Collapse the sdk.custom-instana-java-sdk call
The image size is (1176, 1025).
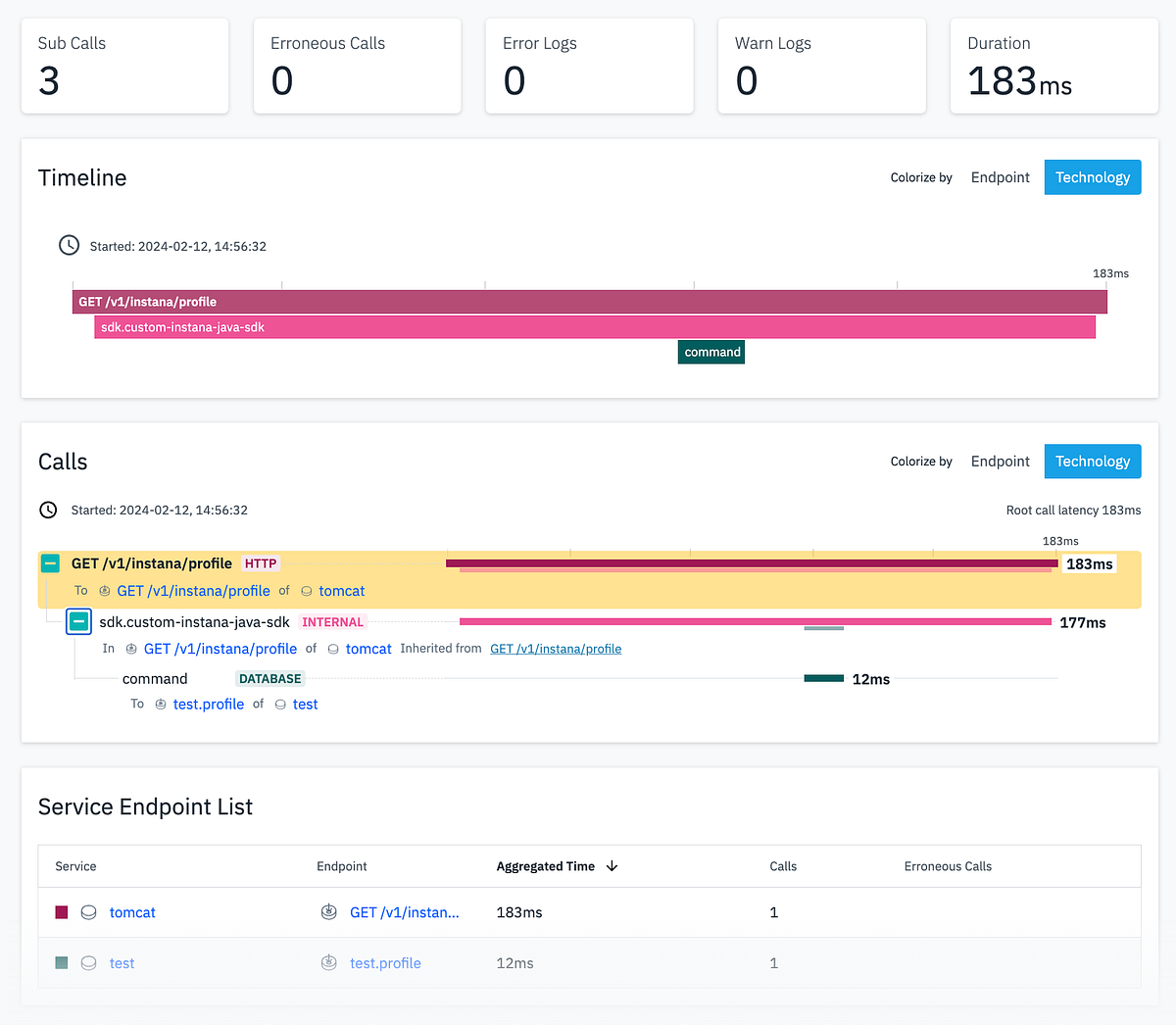pos(78,621)
